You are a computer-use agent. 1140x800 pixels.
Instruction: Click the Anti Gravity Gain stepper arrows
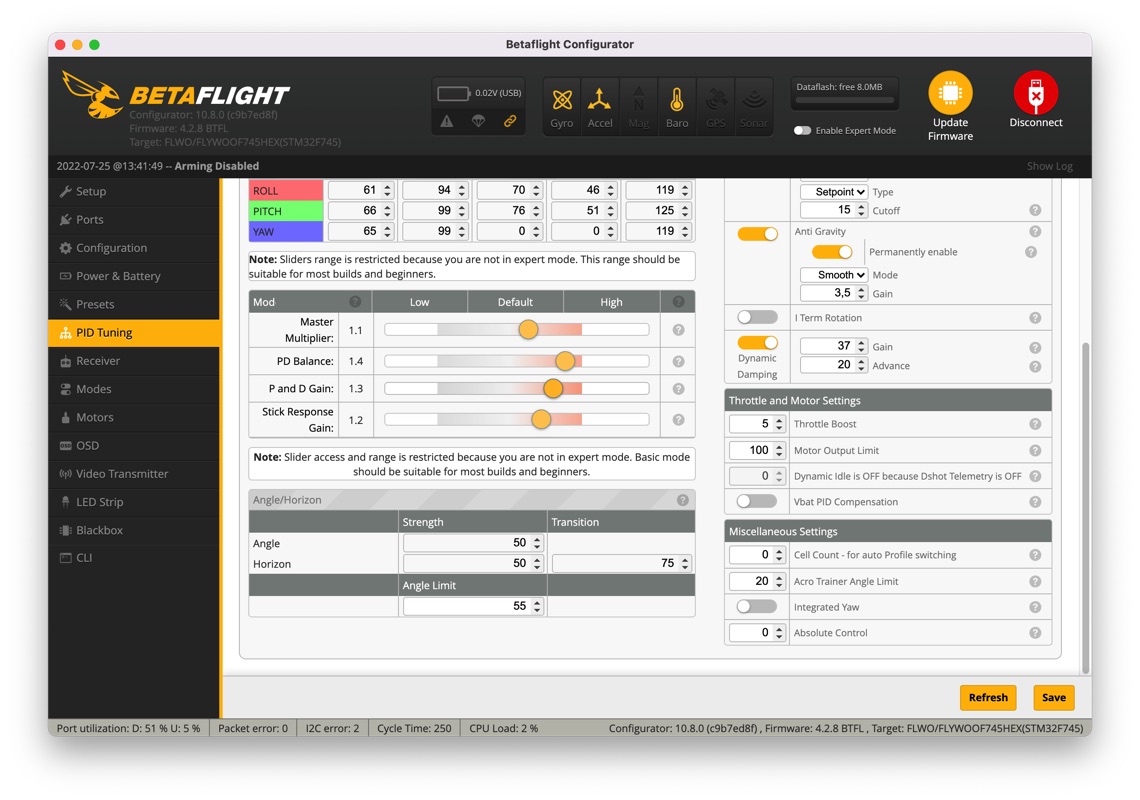[862, 293]
